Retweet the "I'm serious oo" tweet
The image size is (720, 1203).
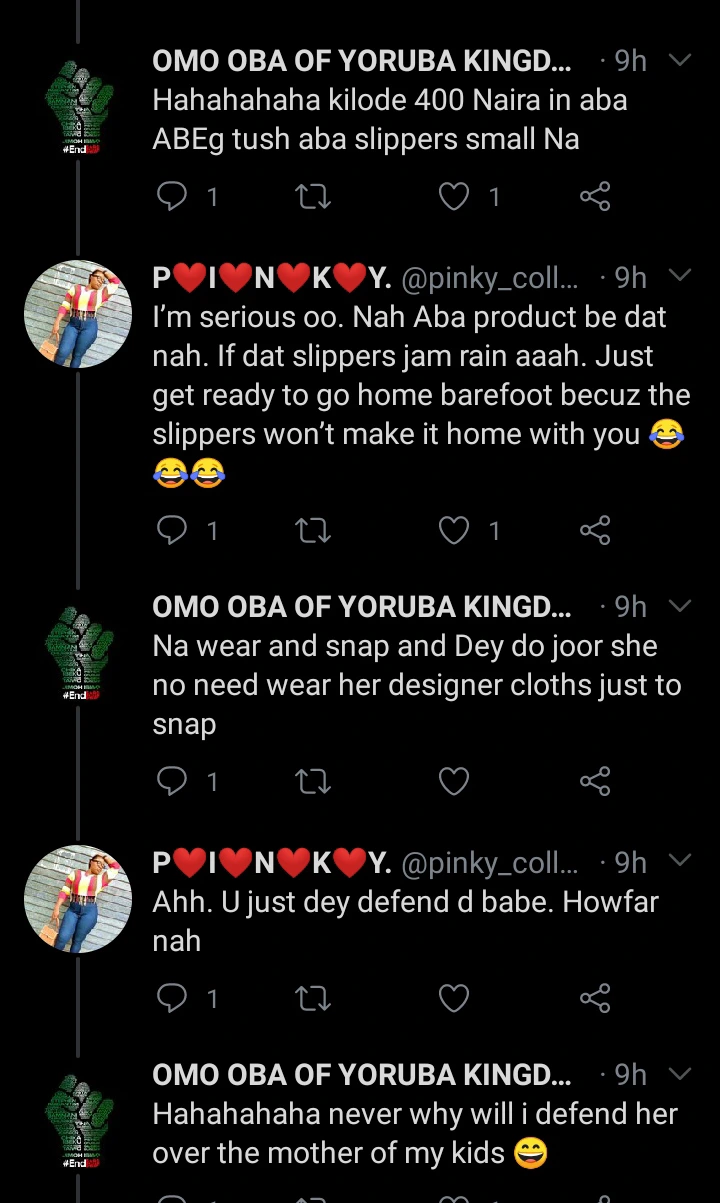pyautogui.click(x=314, y=530)
